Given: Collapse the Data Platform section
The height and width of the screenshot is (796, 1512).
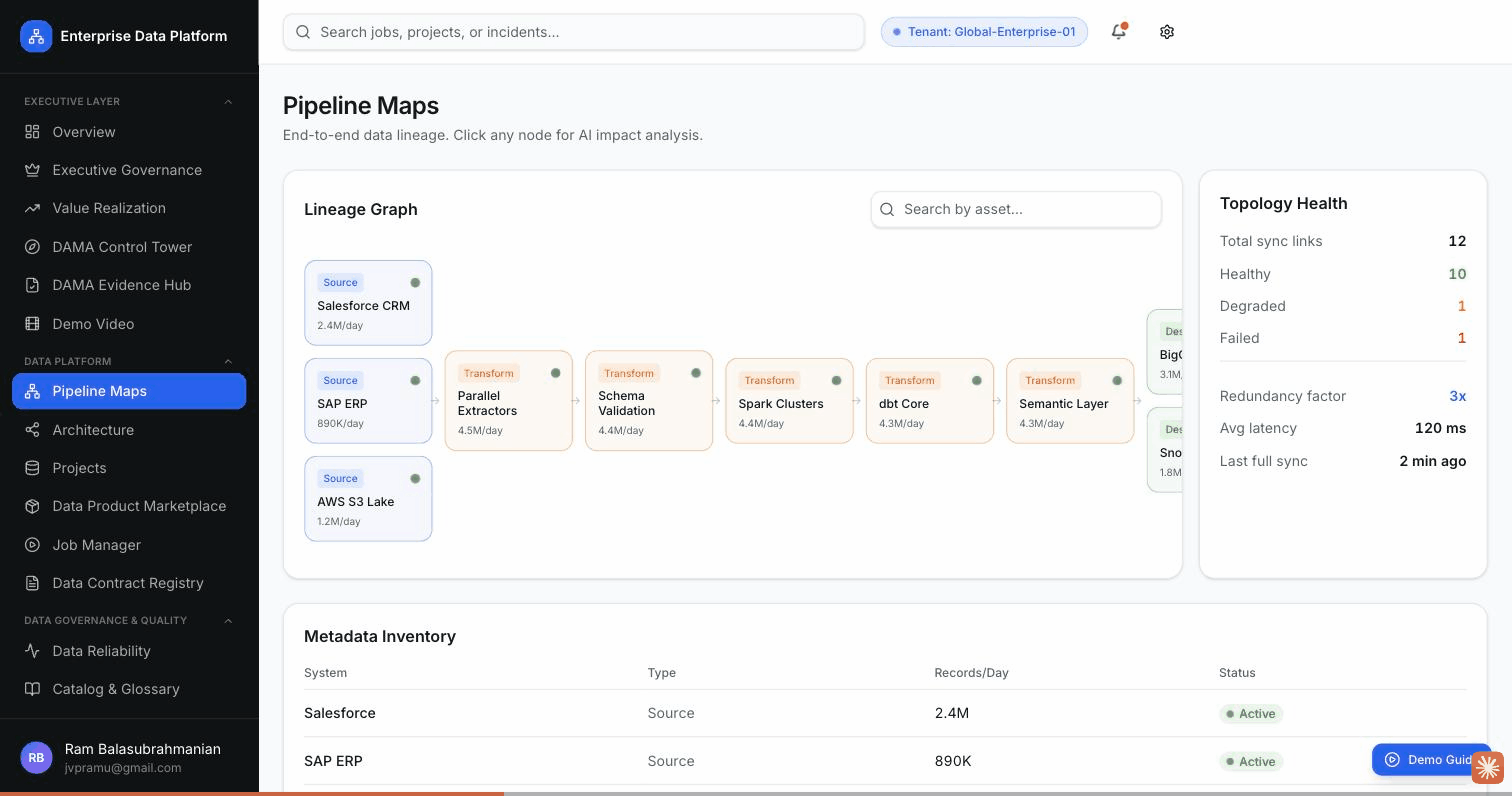Looking at the screenshot, I should point(228,361).
